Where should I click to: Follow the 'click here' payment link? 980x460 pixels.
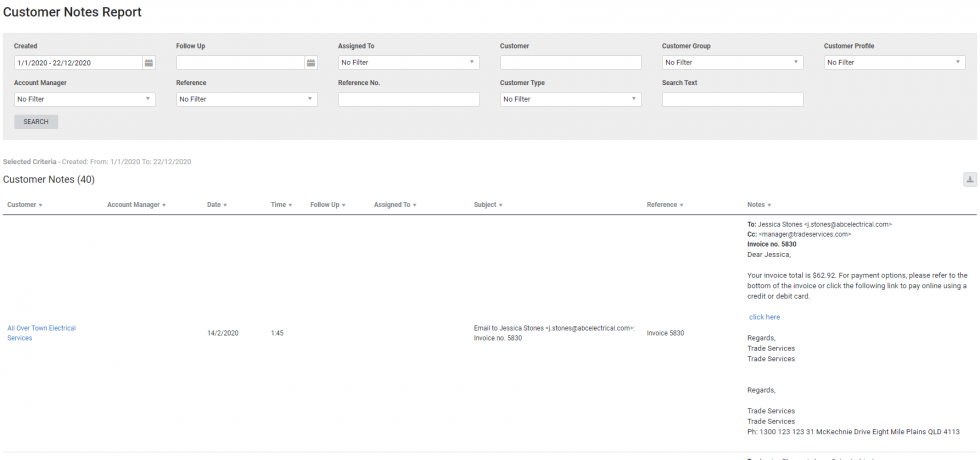click(x=764, y=317)
